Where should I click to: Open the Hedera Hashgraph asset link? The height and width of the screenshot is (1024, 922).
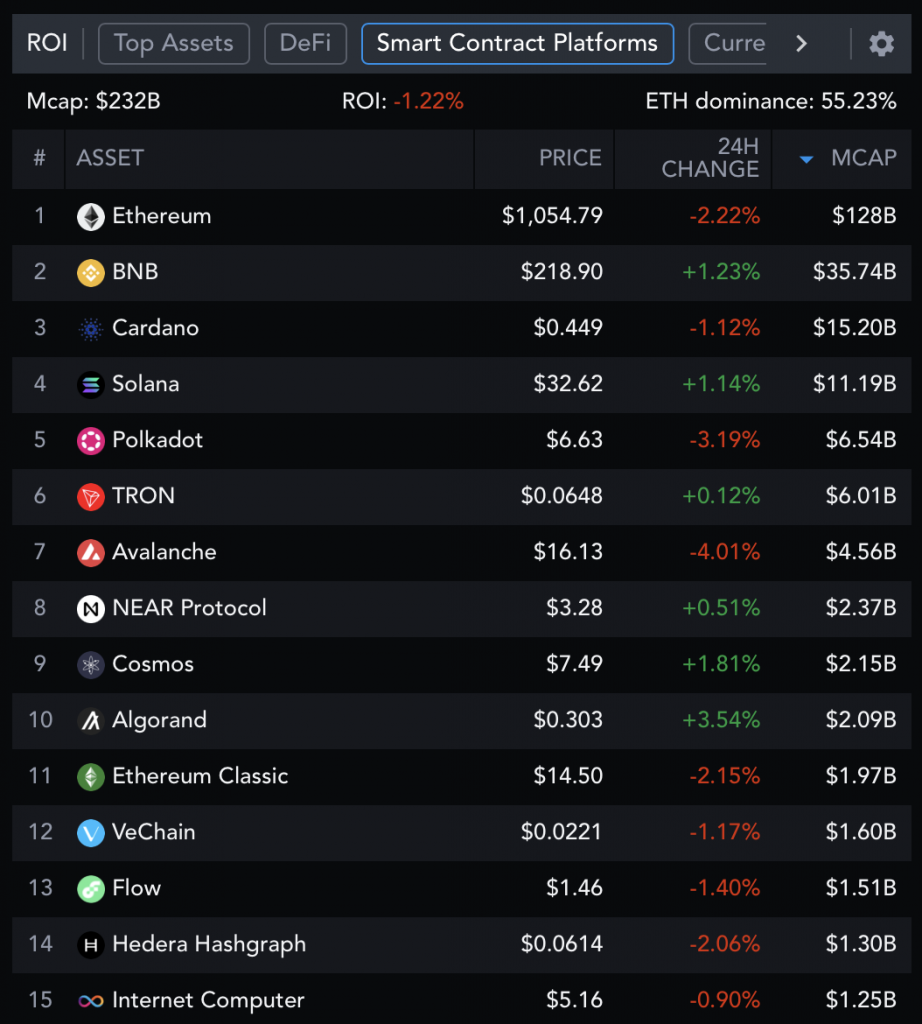pyautogui.click(x=209, y=944)
